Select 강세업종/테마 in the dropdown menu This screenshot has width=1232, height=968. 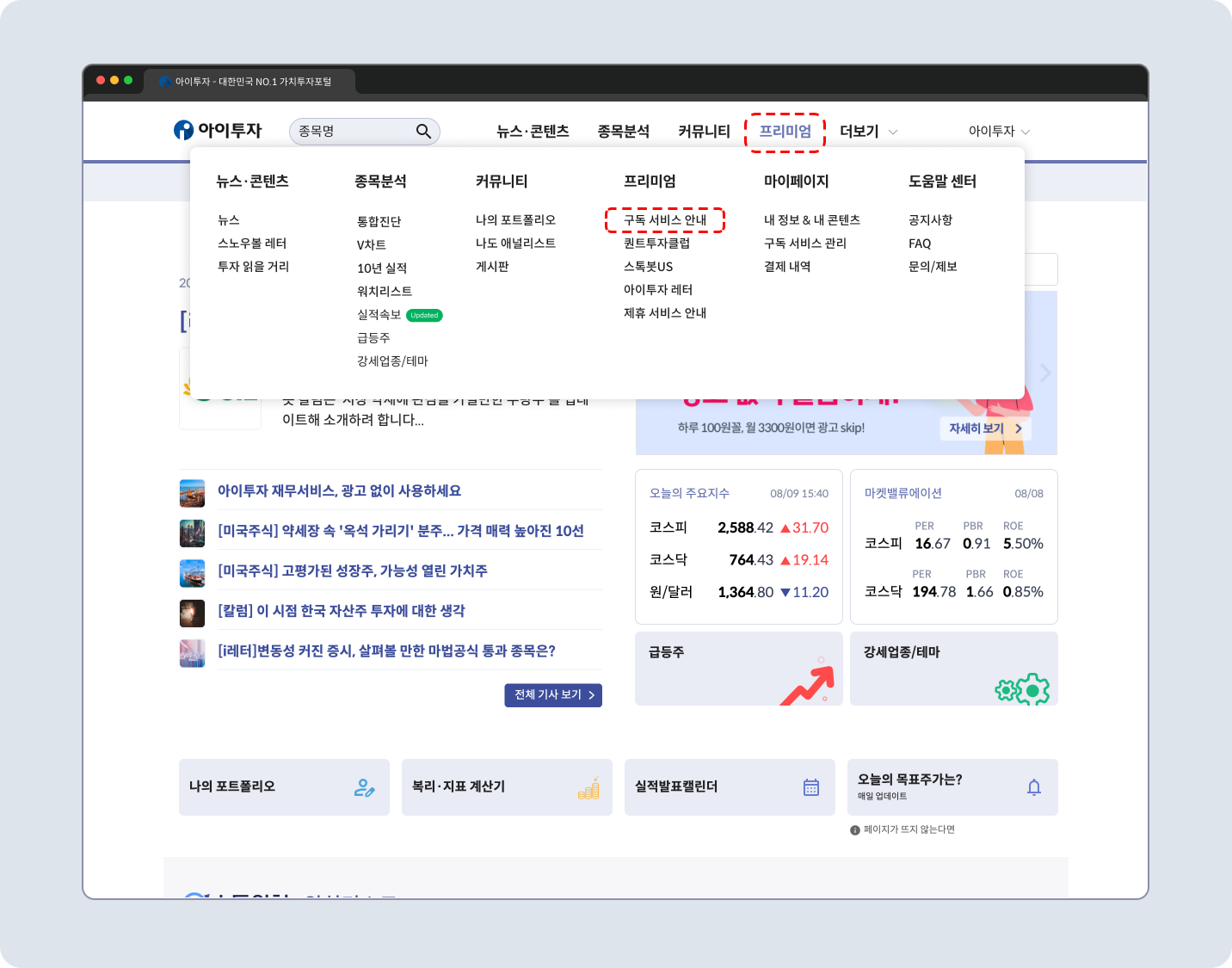(x=392, y=361)
